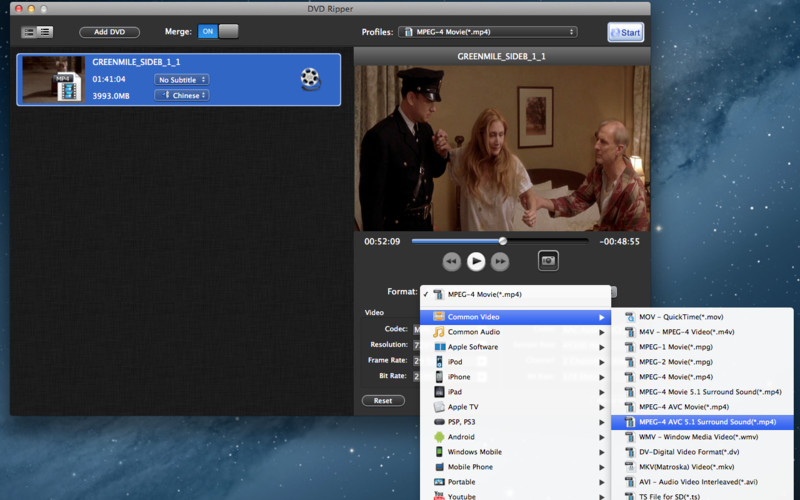Choose M4V - MPEG-4 Video(*.m4v) format
Viewport: 800px width, 500px height.
[702, 332]
